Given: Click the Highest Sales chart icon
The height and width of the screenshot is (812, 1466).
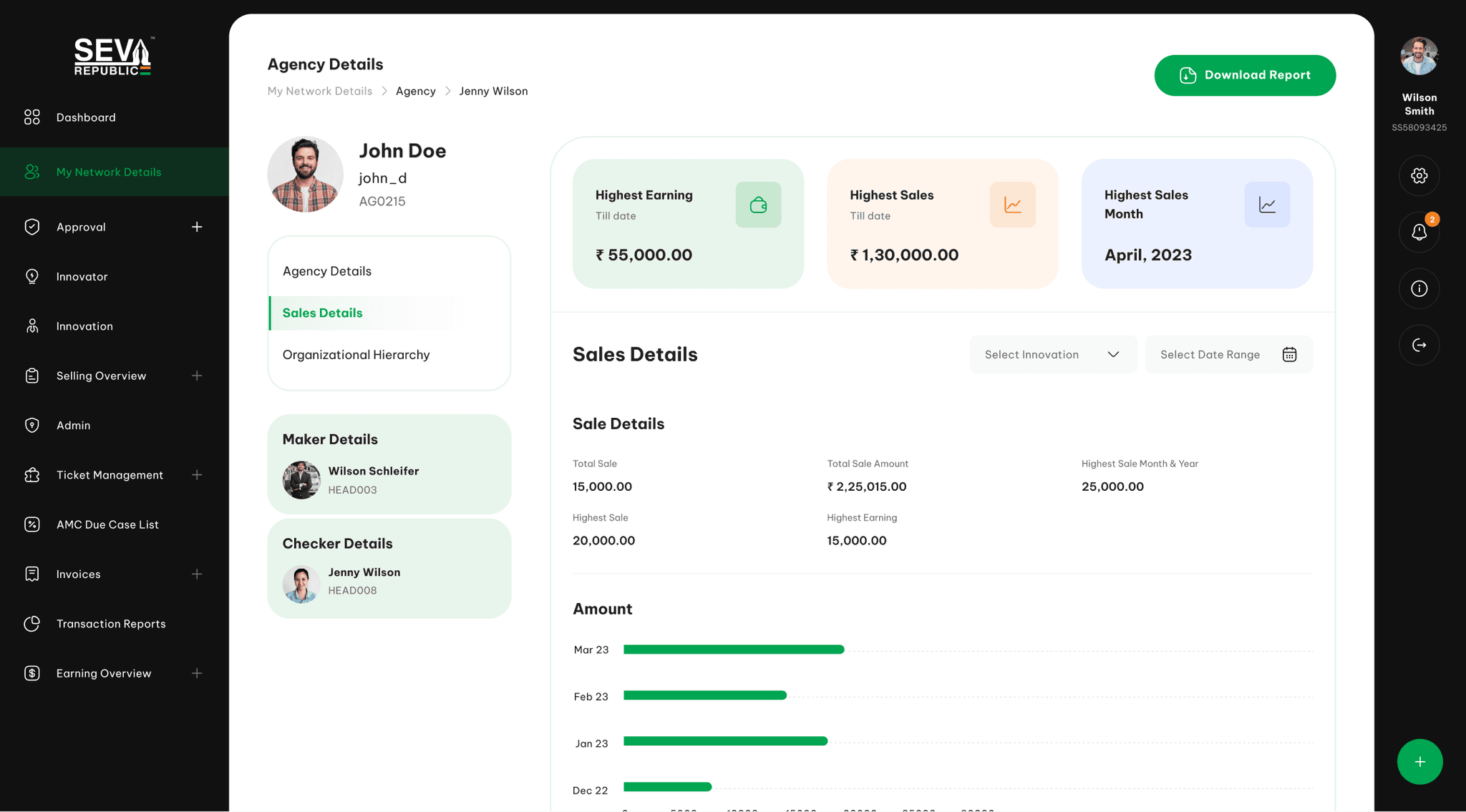Looking at the screenshot, I should click(1012, 205).
